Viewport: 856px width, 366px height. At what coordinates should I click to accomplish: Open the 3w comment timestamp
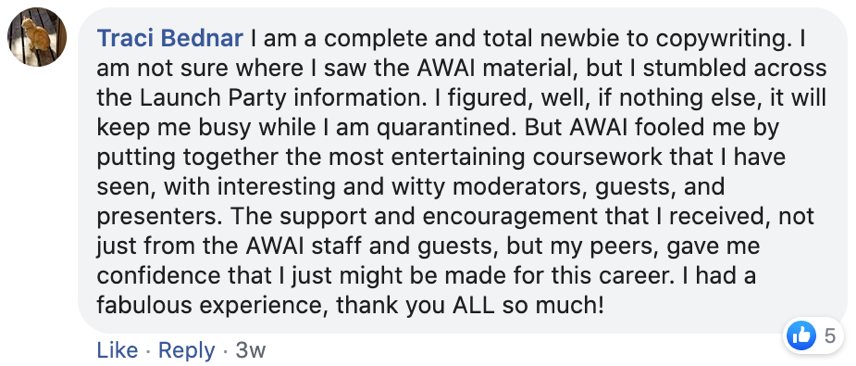(x=251, y=350)
